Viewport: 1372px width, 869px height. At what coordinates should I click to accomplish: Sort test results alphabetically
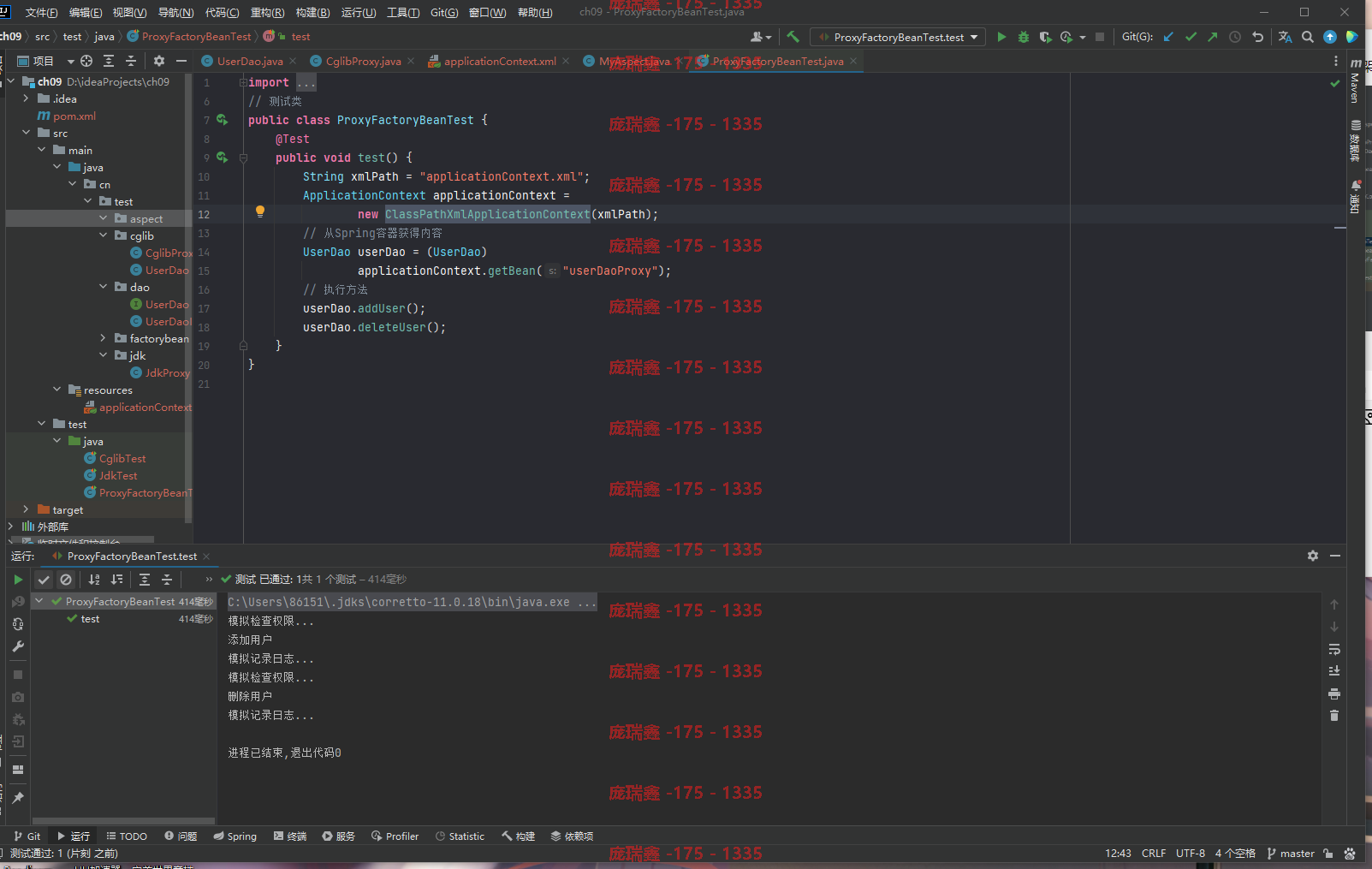(x=94, y=580)
